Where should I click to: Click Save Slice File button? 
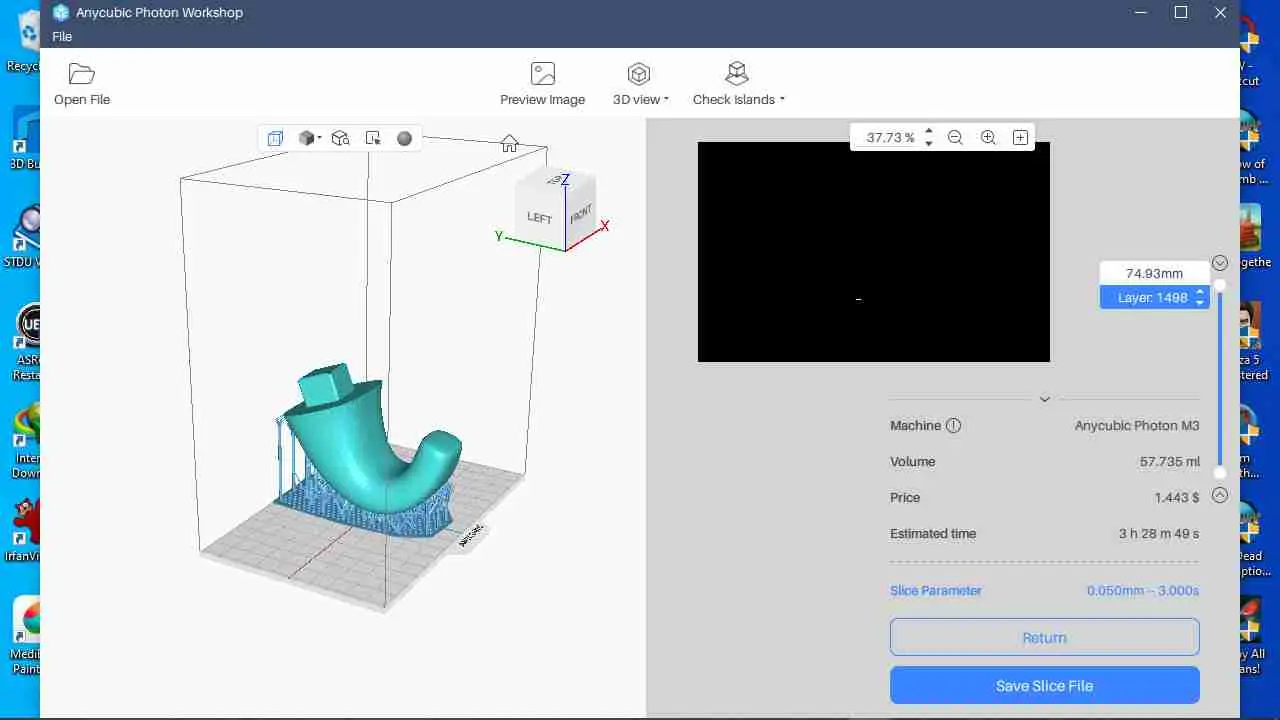[1044, 686]
